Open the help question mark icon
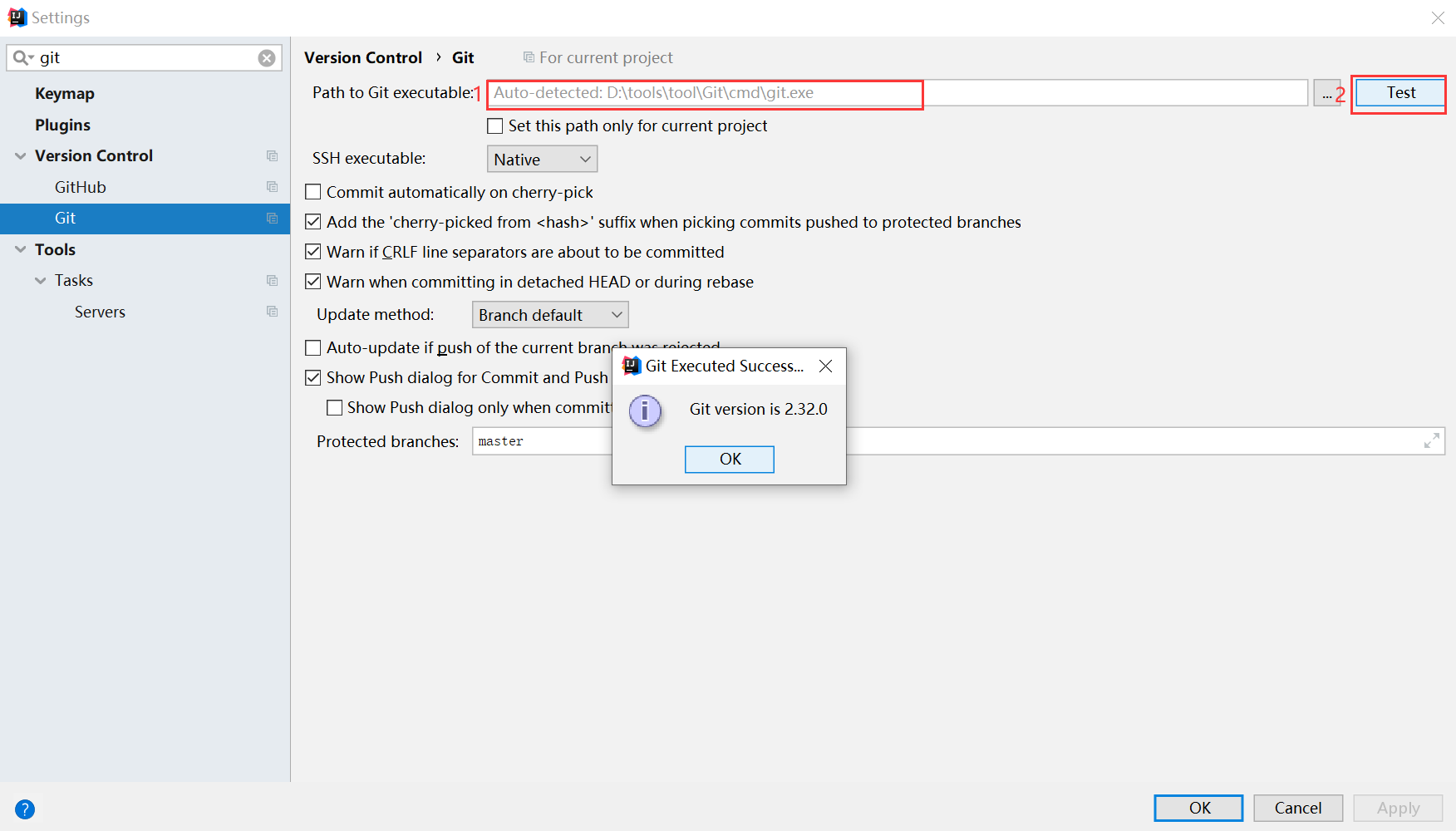This screenshot has height=831, width=1456. 25,809
